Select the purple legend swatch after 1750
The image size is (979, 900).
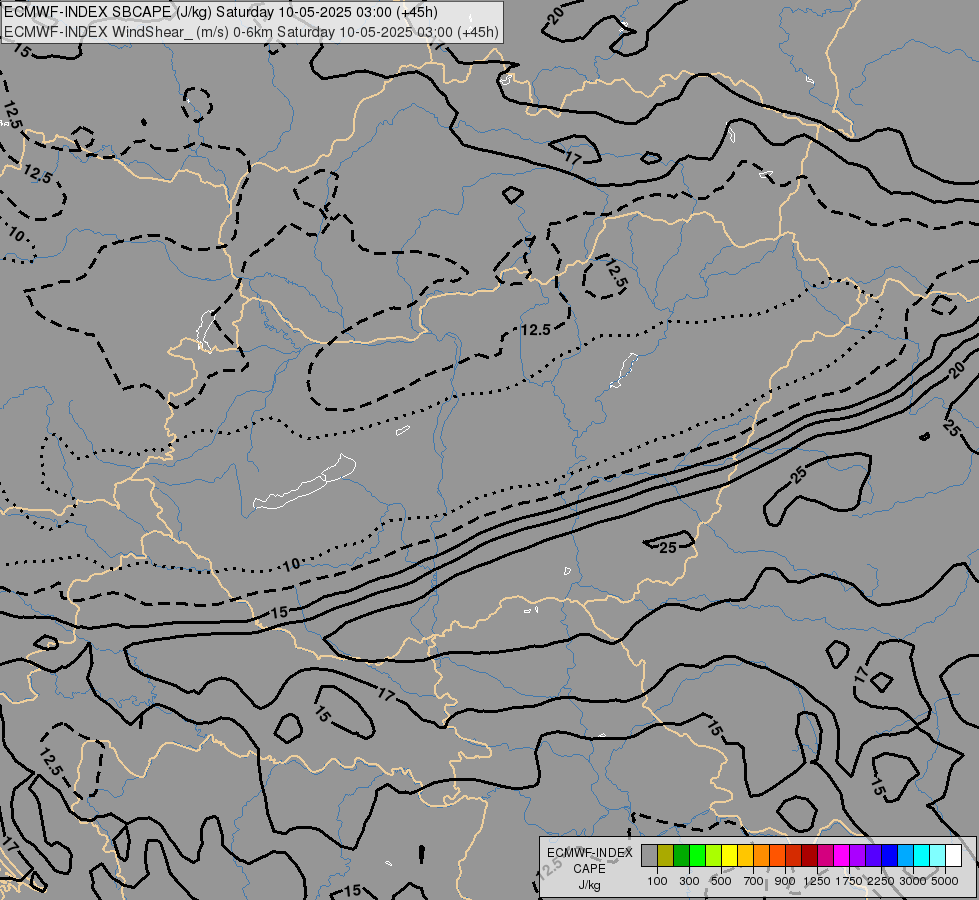click(x=857, y=855)
